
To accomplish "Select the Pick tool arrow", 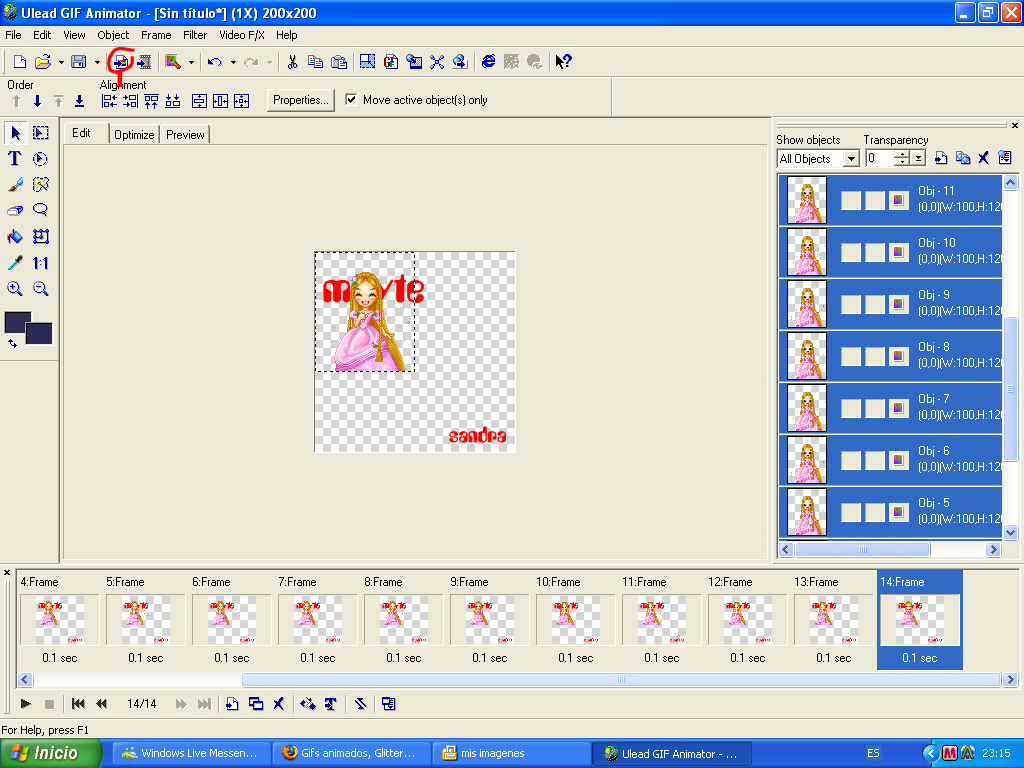I will [16, 133].
